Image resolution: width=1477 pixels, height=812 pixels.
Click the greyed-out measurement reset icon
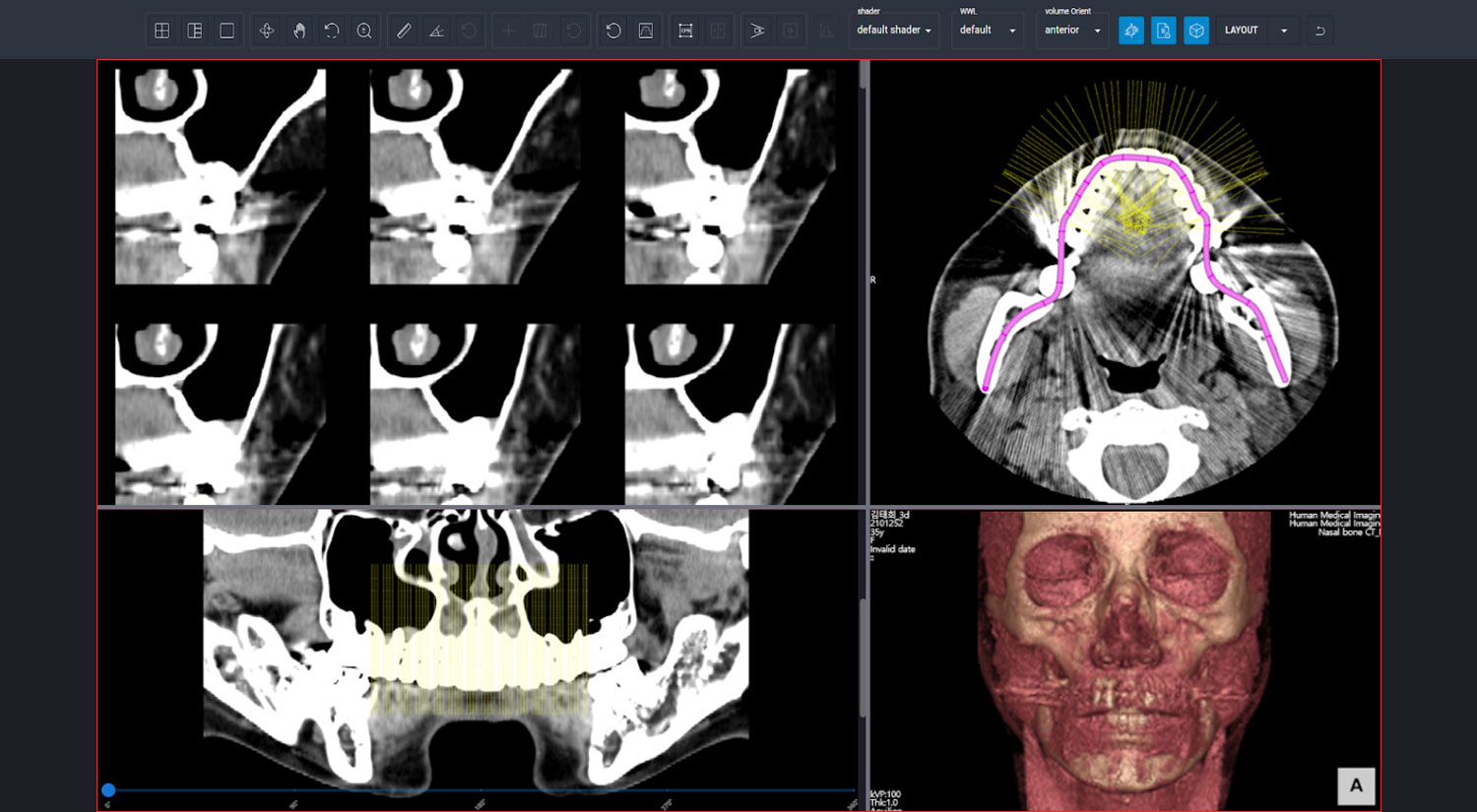pyautogui.click(x=469, y=31)
